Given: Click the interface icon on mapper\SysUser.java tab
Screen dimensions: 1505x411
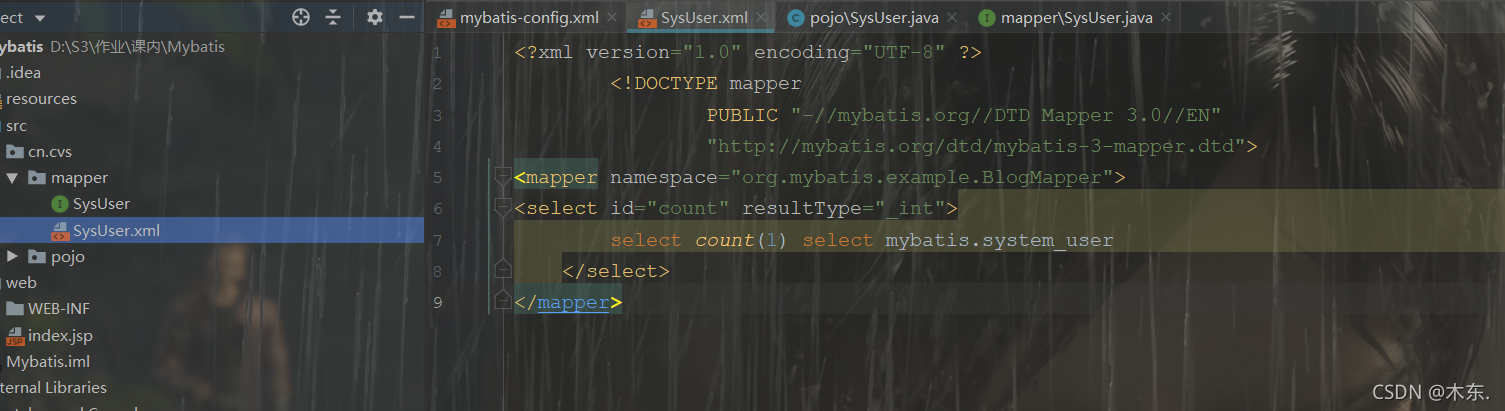Looking at the screenshot, I should click(986, 18).
